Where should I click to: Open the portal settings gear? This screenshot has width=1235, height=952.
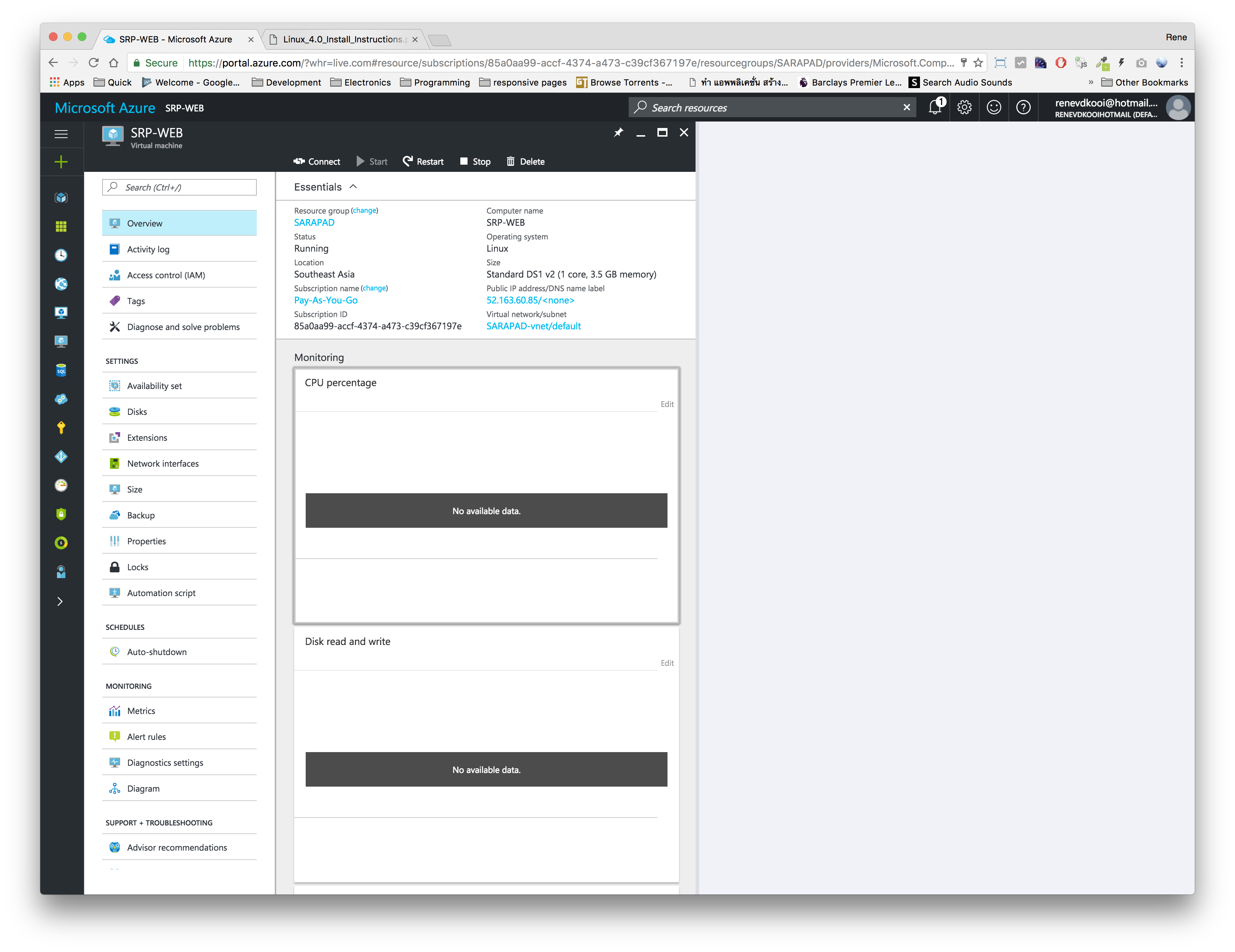pyautogui.click(x=964, y=107)
